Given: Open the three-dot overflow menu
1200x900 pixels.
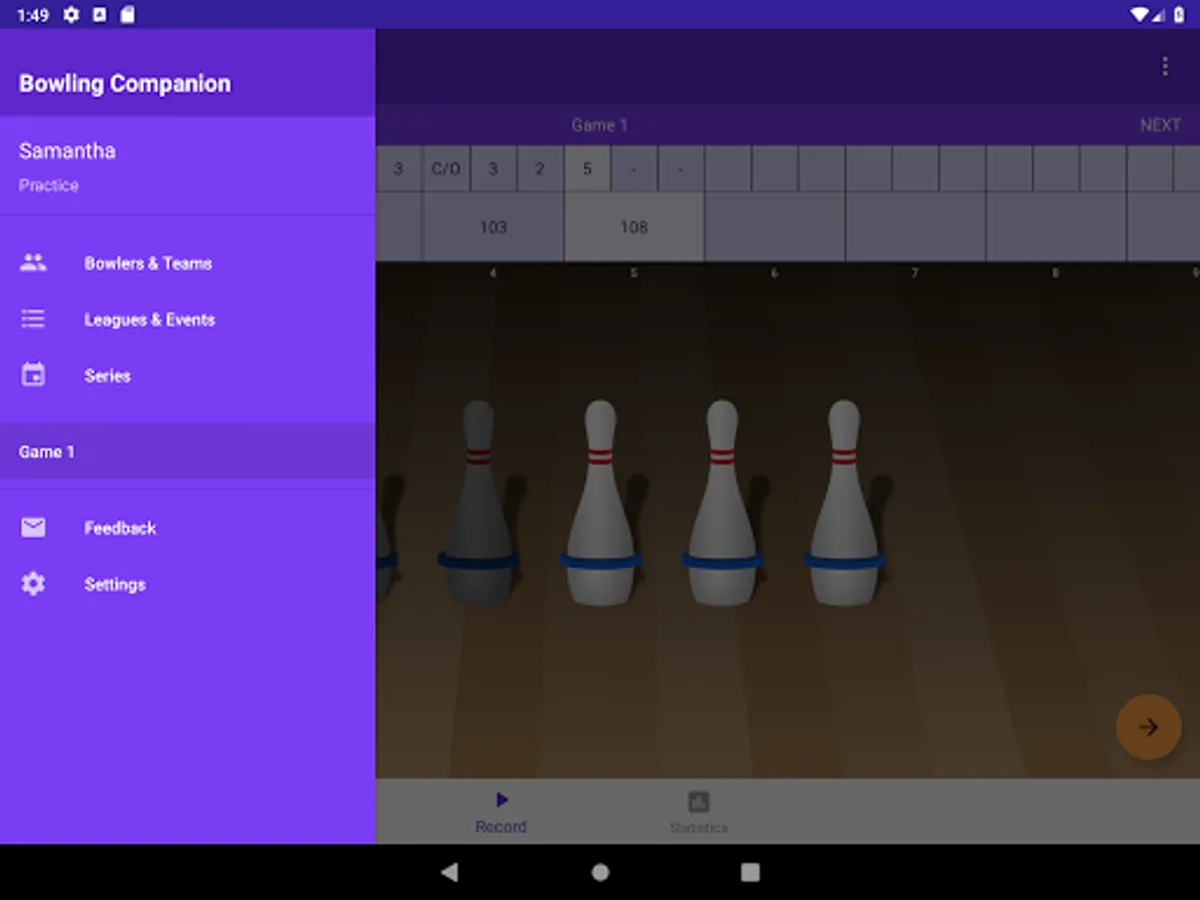Looking at the screenshot, I should 1164,66.
